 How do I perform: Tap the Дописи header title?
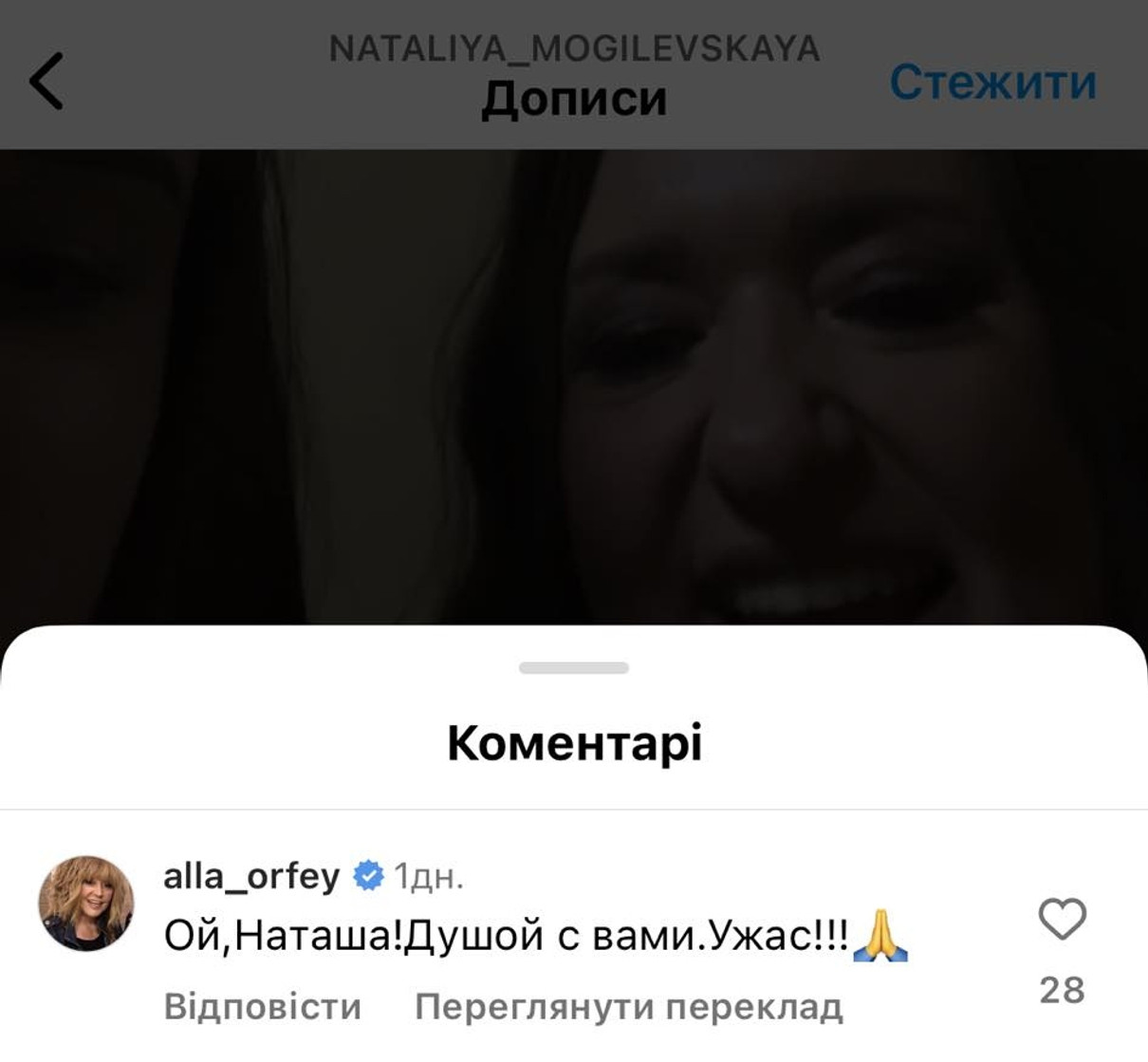pyautogui.click(x=574, y=99)
